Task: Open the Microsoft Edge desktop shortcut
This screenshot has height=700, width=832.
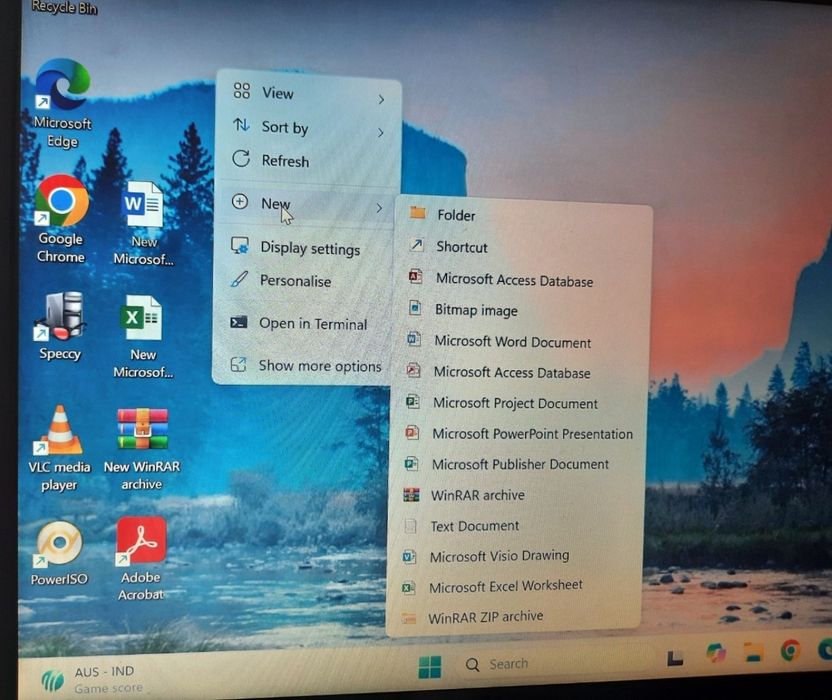Action: (63, 103)
